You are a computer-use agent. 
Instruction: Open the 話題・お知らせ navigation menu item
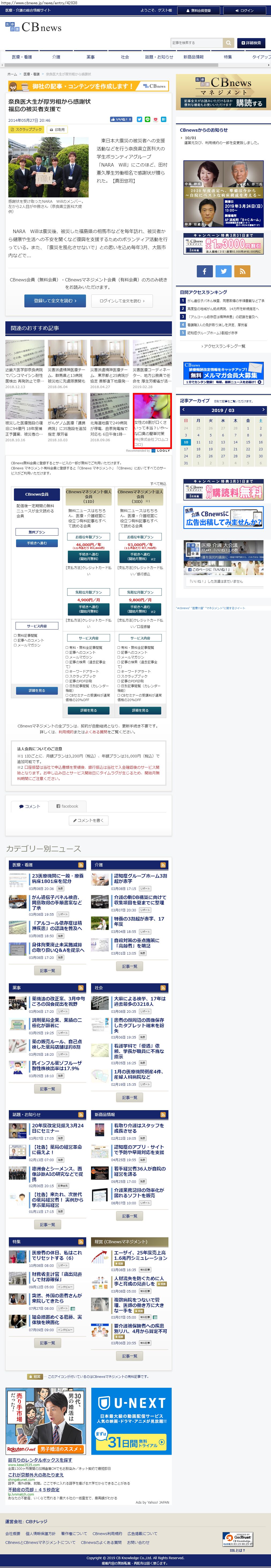click(159, 57)
